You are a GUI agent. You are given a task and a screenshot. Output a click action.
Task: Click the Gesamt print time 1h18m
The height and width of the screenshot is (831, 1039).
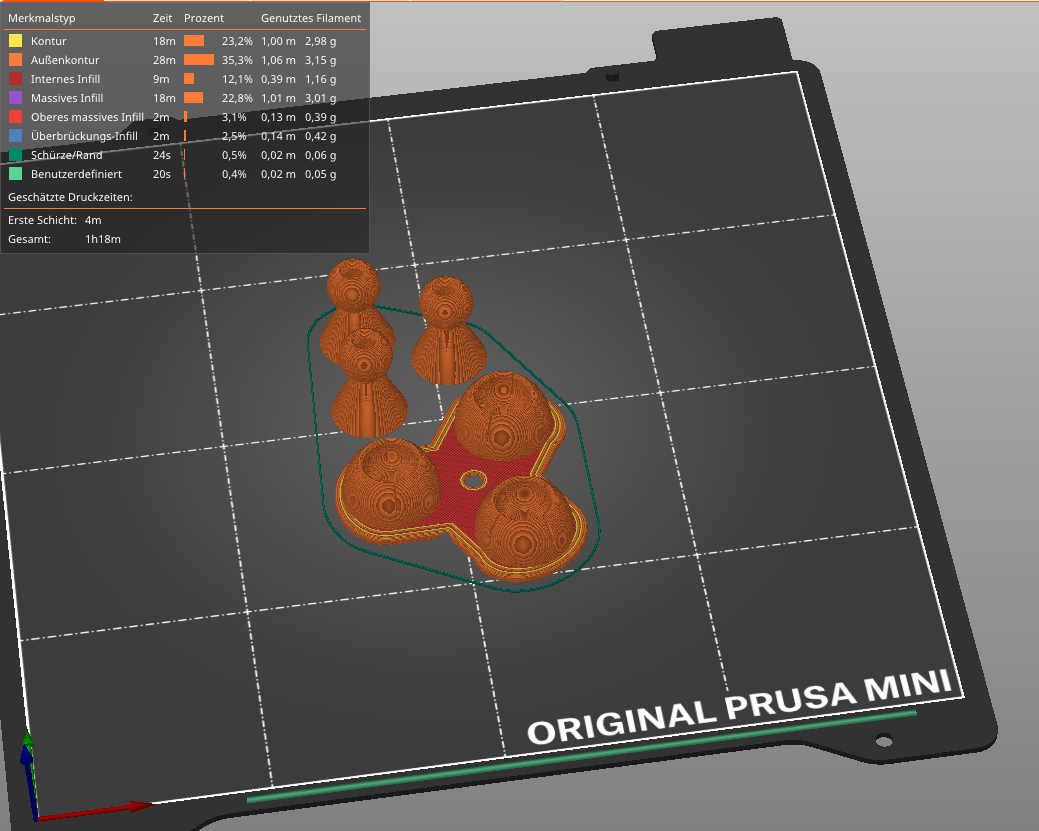(104, 239)
